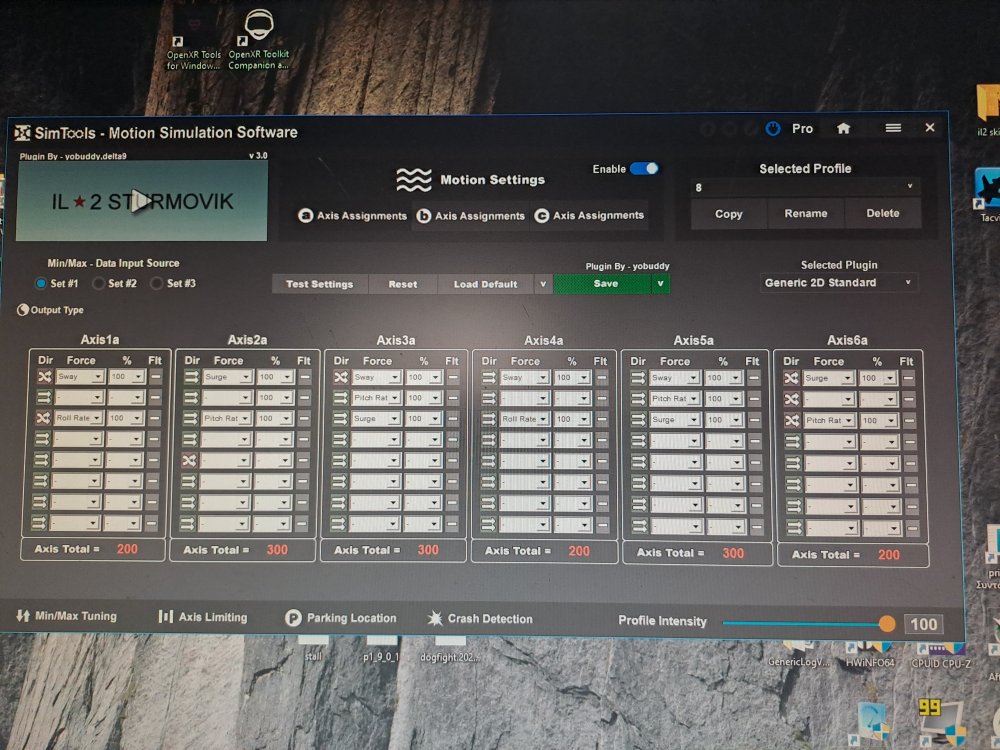Viewport: 1000px width, 750px height.
Task: Open the hamburger menu icon
Action: [893, 128]
